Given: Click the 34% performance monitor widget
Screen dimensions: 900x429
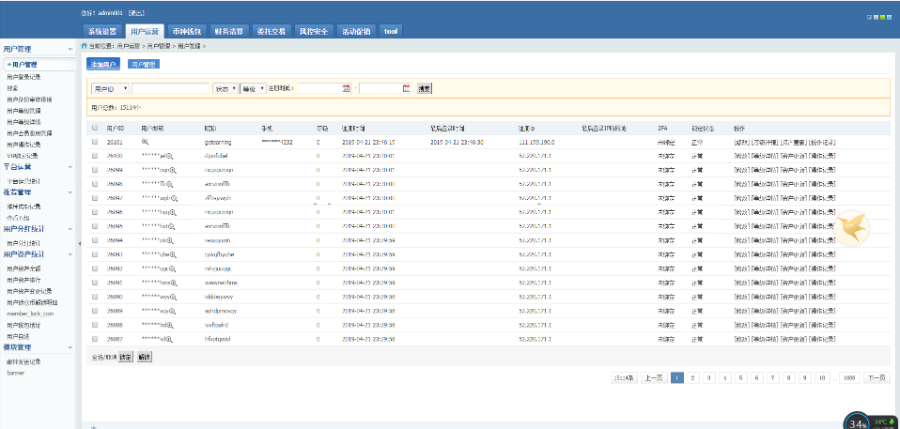Looking at the screenshot, I should click(858, 420).
